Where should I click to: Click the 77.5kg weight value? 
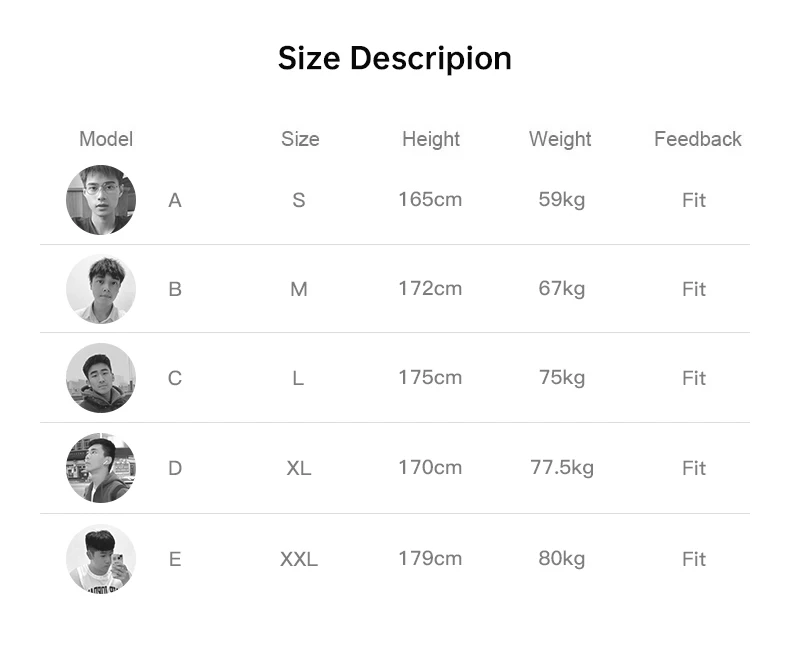pyautogui.click(x=562, y=468)
